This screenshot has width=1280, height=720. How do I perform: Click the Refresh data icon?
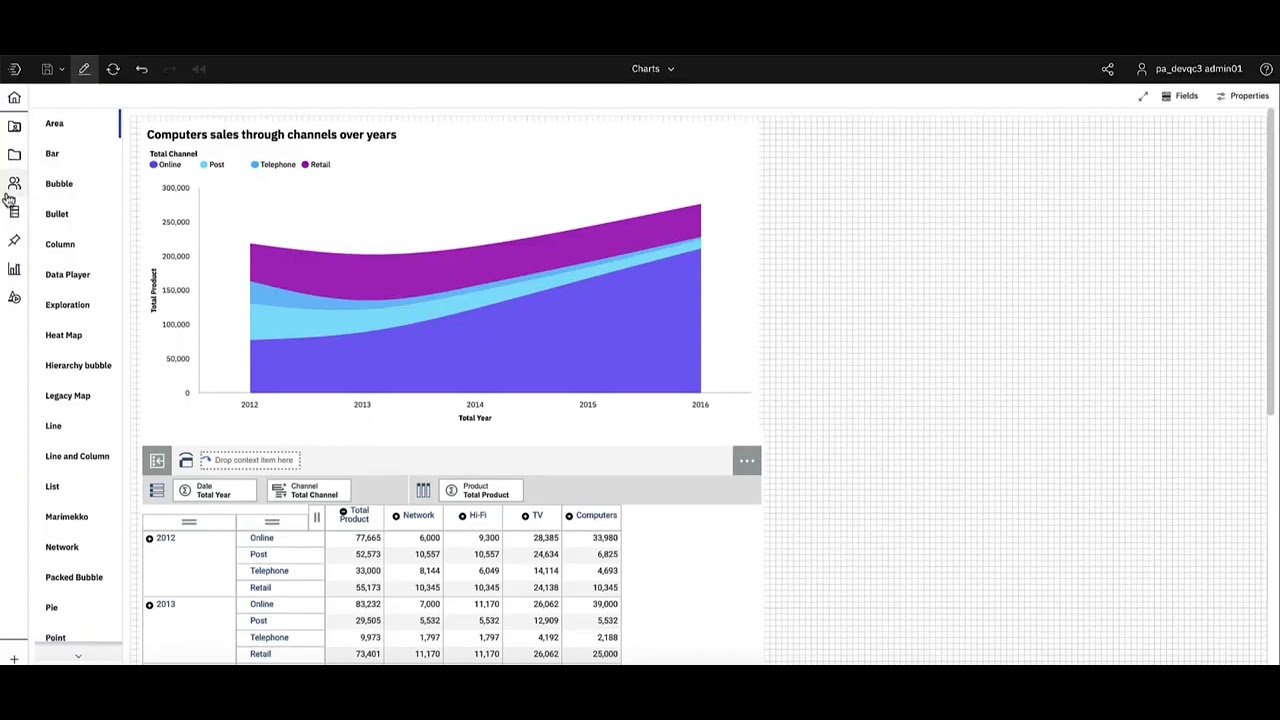113,69
